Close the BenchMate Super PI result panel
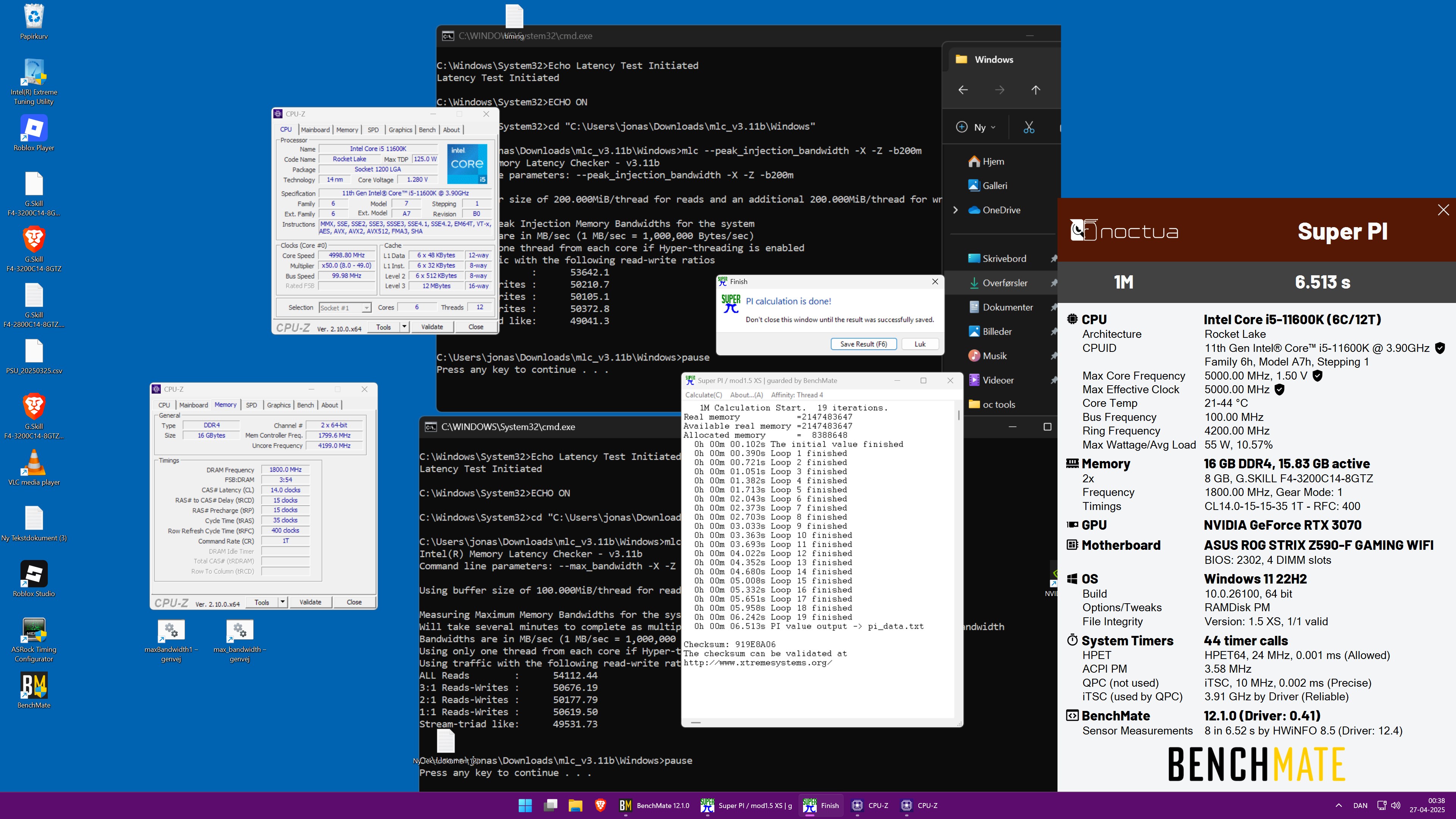This screenshot has width=1456, height=819. 1443,210
